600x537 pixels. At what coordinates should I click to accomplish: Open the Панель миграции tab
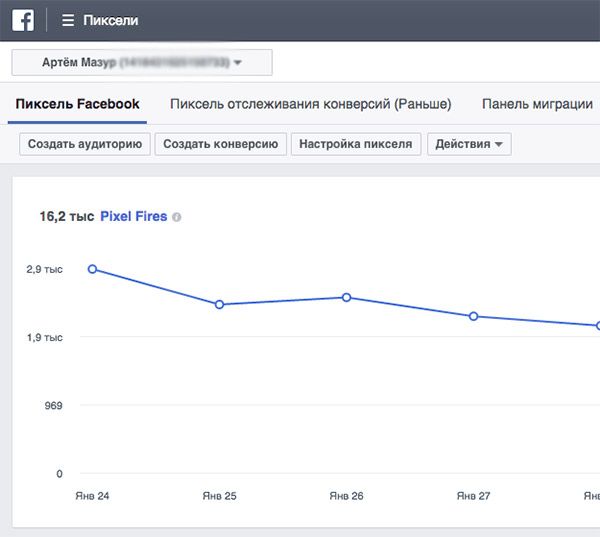click(x=537, y=104)
